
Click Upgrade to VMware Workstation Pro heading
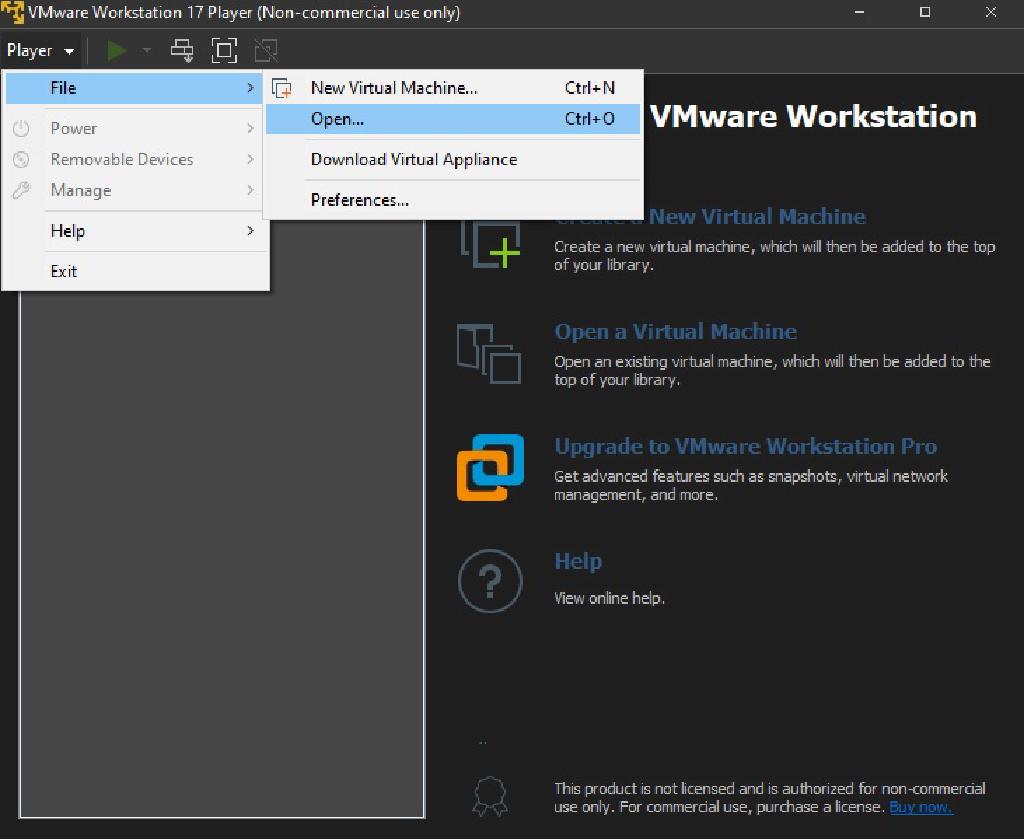coord(745,446)
